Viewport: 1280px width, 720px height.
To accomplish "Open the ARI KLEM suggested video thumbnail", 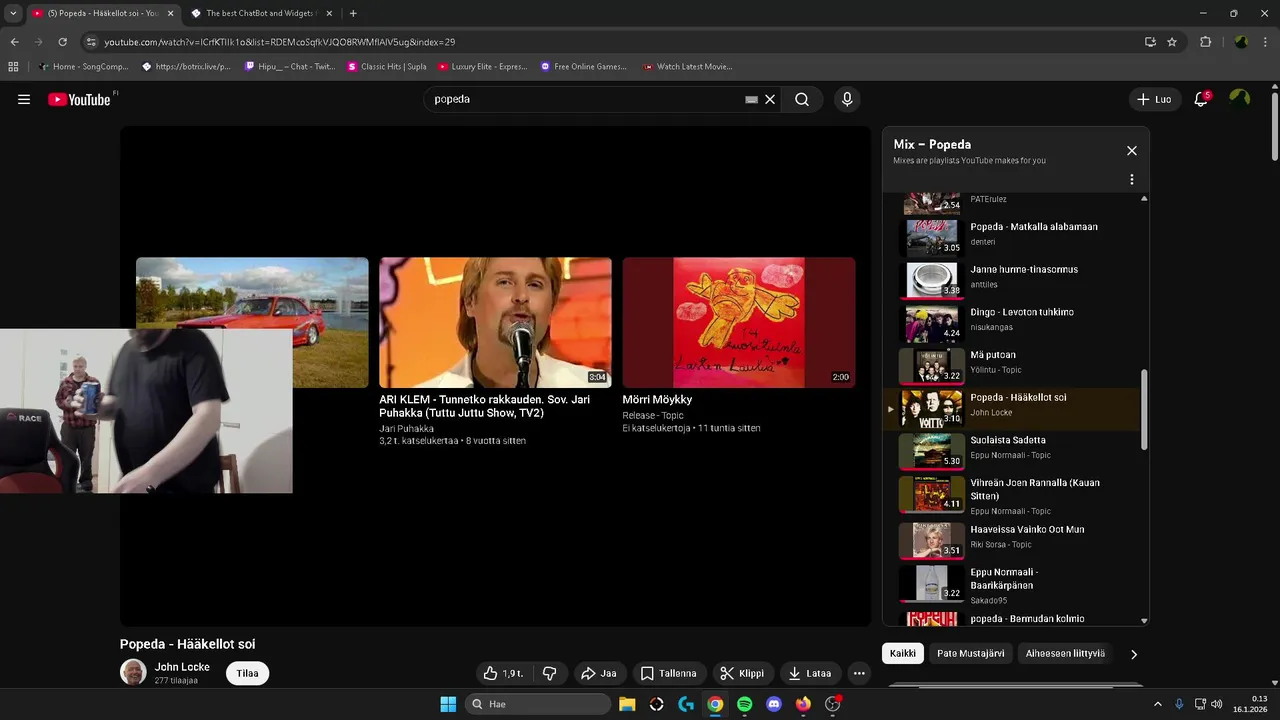I will tap(495, 322).
